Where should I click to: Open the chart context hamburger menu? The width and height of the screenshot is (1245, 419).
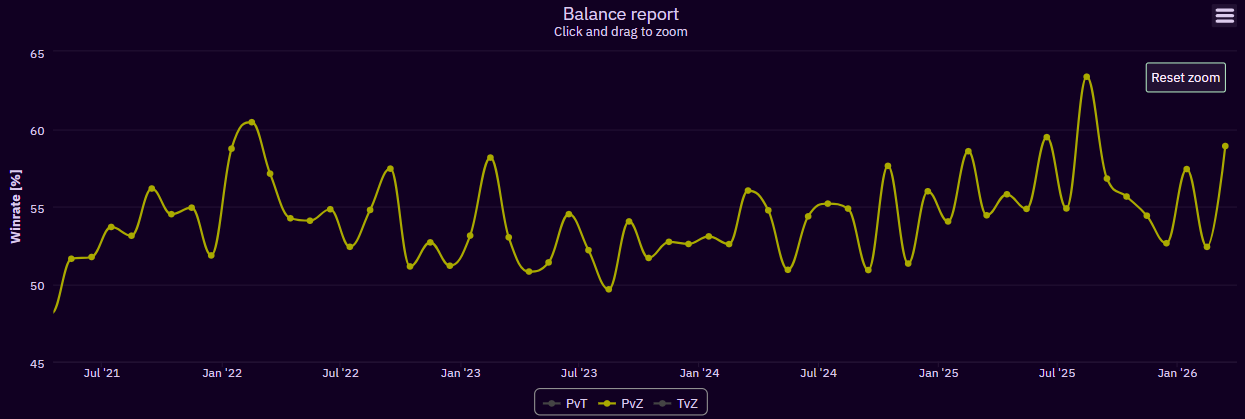coord(1224,15)
